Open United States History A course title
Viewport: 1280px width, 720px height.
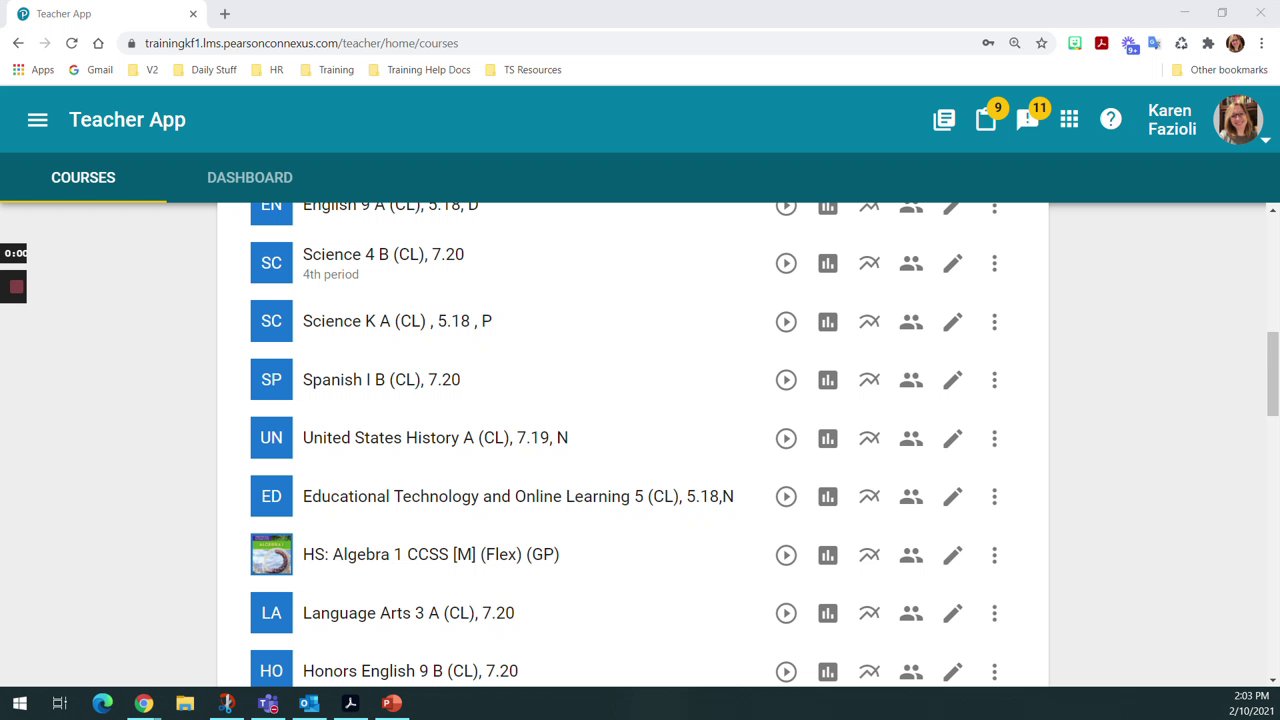tap(435, 438)
